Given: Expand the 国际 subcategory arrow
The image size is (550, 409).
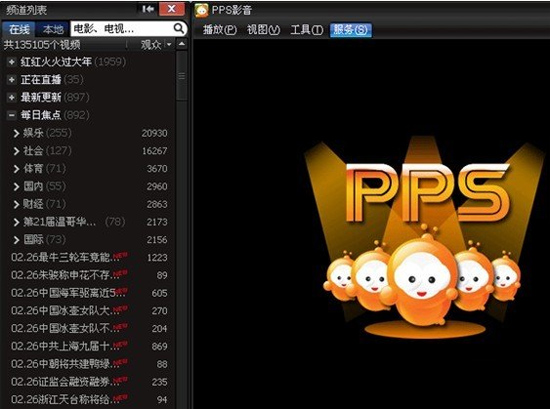Looking at the screenshot, I should [x=16, y=240].
